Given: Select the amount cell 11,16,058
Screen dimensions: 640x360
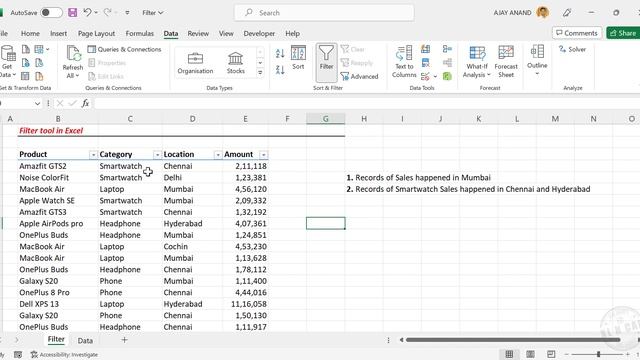Looking at the screenshot, I should 245,304.
